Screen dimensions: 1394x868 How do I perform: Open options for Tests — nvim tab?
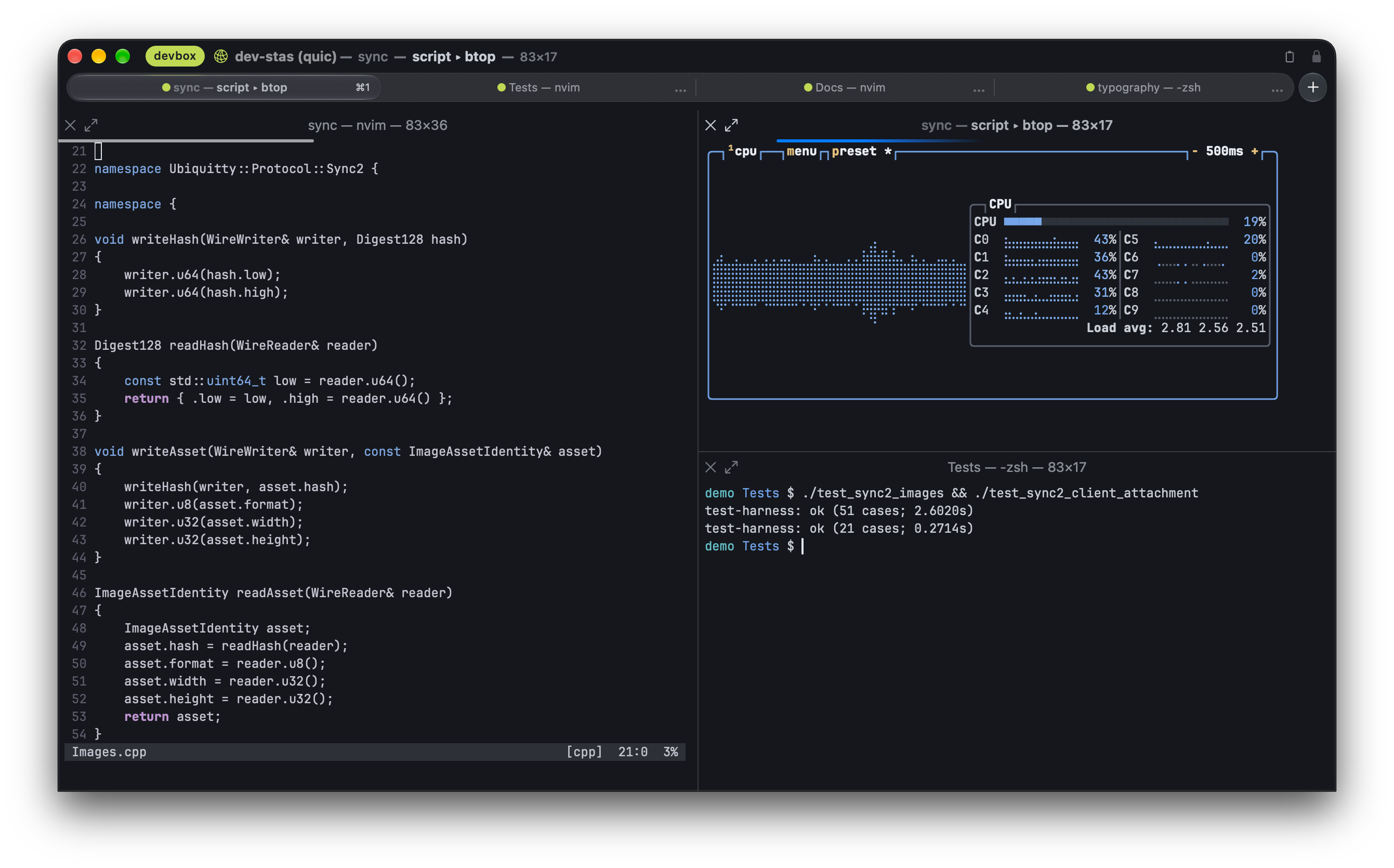pos(680,89)
